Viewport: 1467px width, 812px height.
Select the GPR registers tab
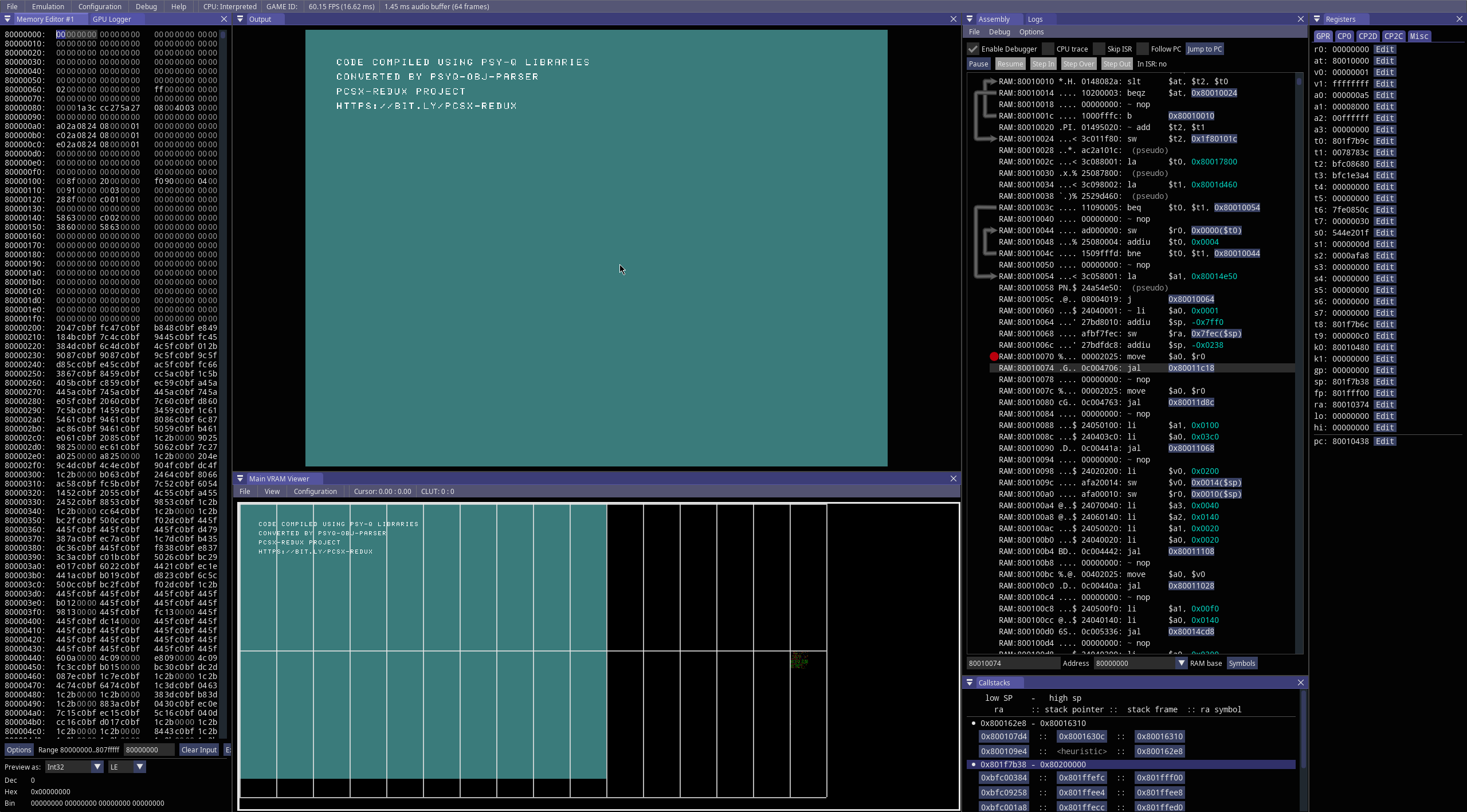[1323, 36]
